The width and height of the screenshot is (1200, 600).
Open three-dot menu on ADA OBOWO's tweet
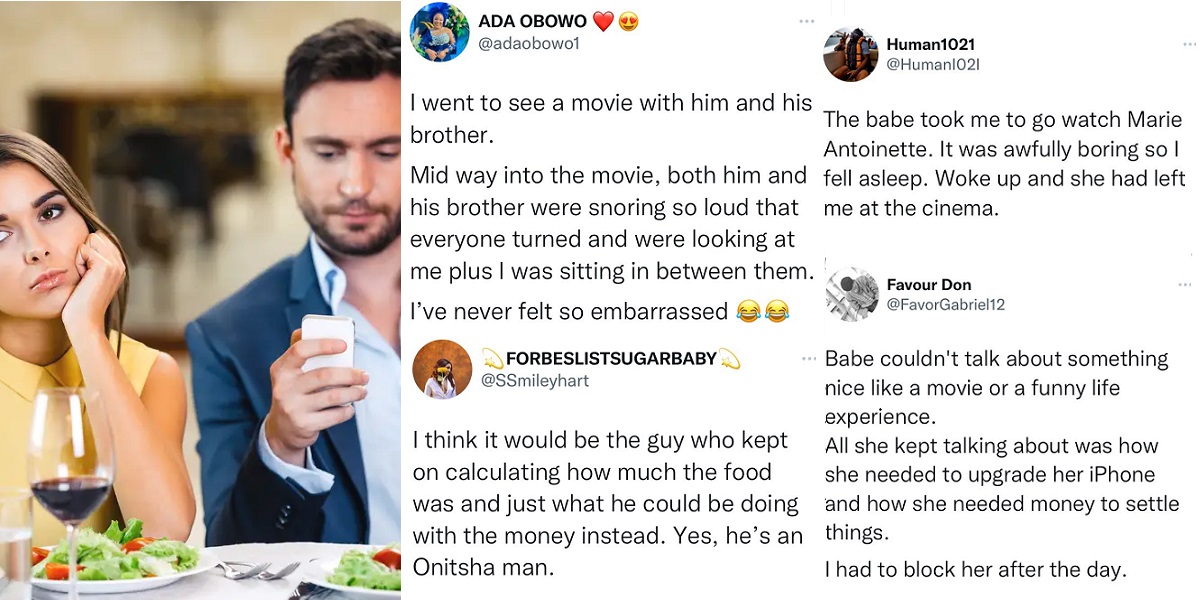pyautogui.click(x=806, y=21)
